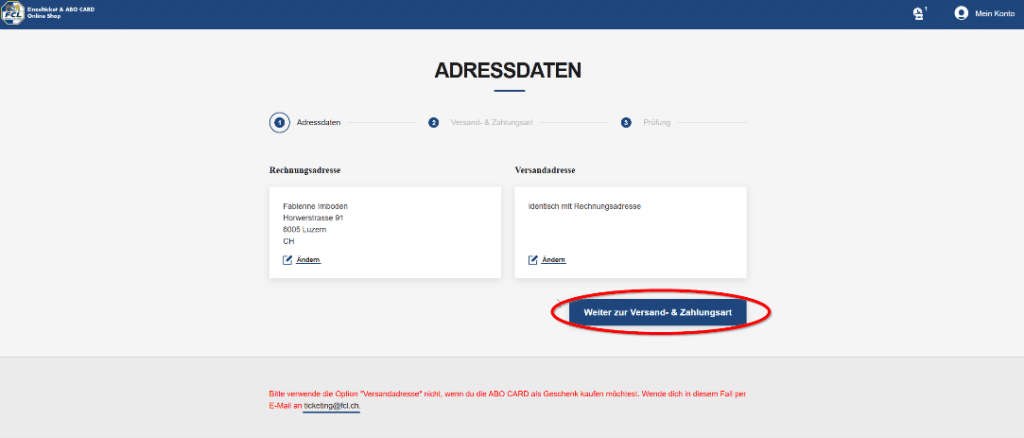Select the step 2 circle indicator
This screenshot has height=438, width=1024.
point(434,123)
